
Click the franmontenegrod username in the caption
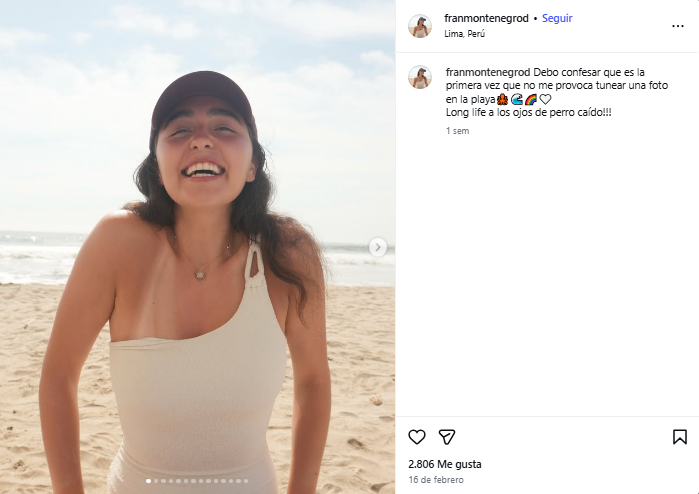pyautogui.click(x=488, y=73)
